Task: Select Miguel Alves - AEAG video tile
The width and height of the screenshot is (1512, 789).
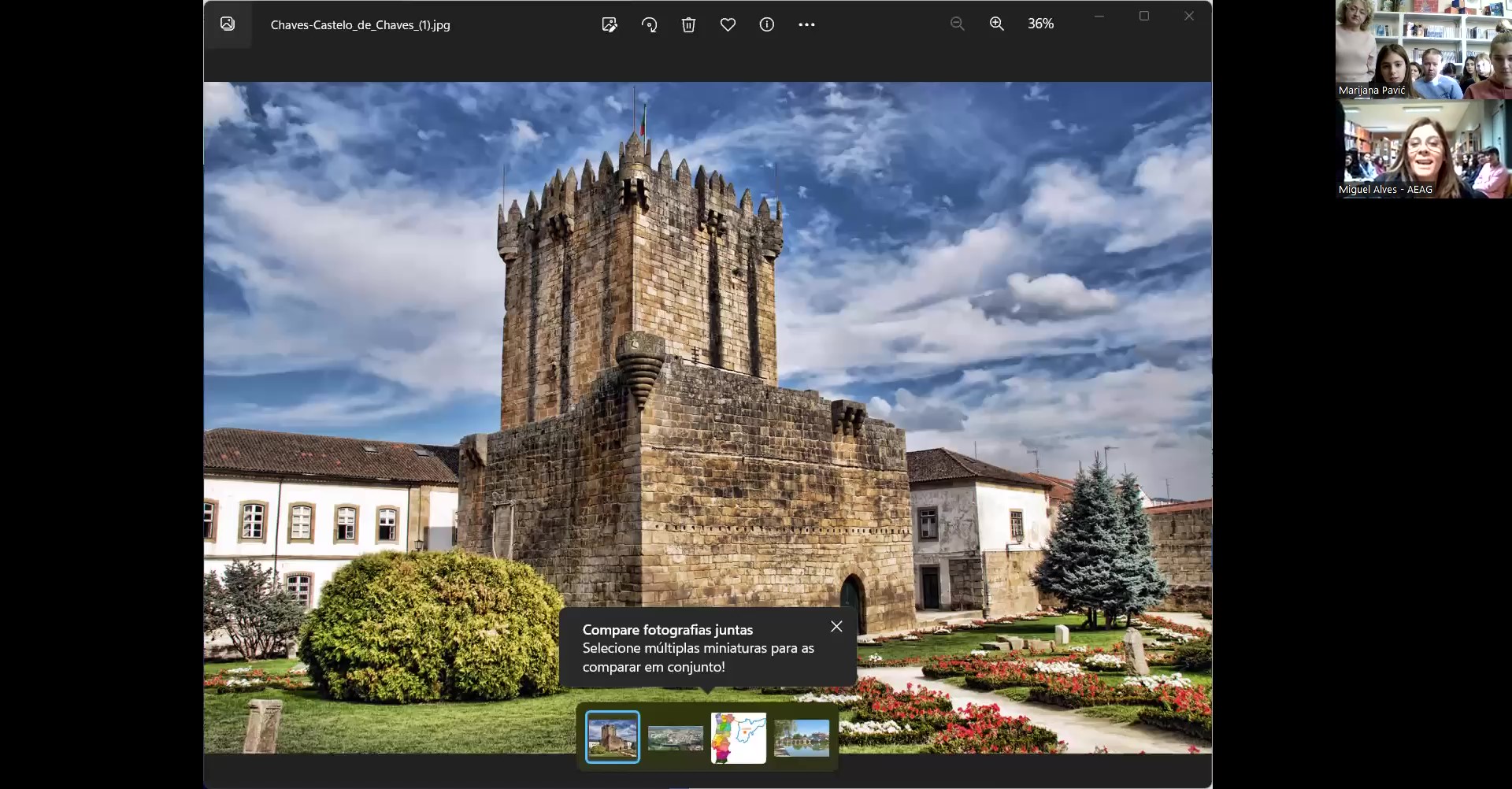Action: [x=1422, y=149]
